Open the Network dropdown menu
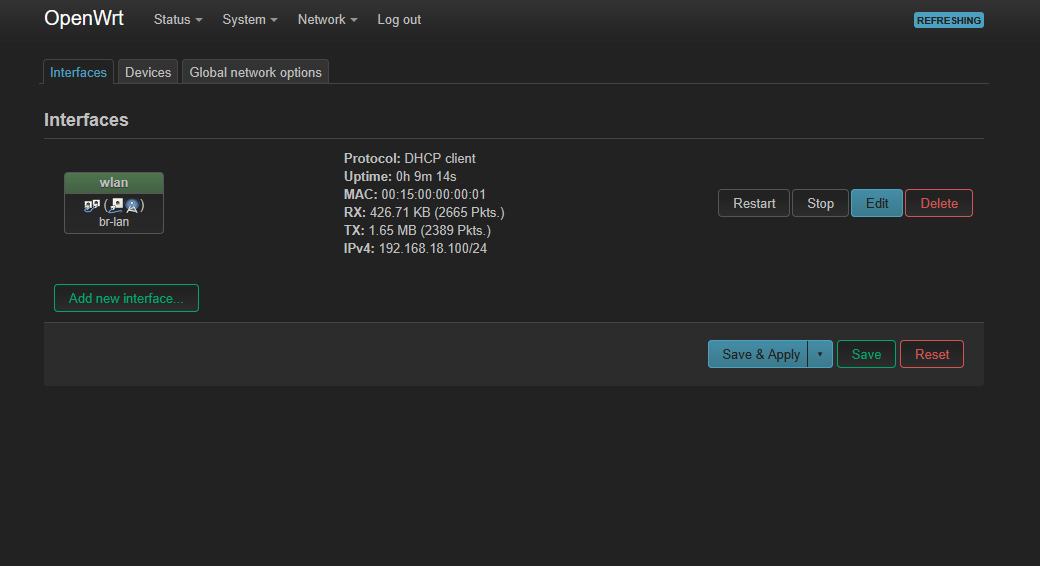This screenshot has height=566, width=1040. (327, 20)
